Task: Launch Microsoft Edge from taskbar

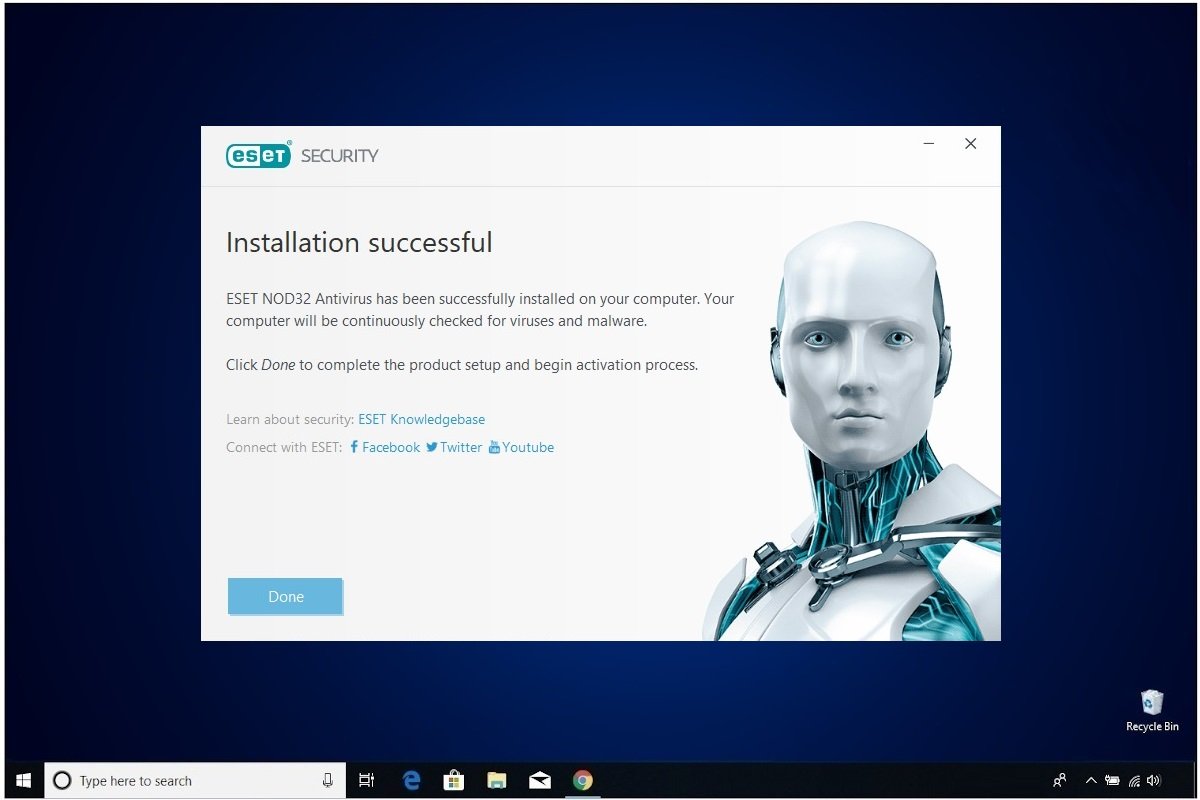Action: pos(411,781)
